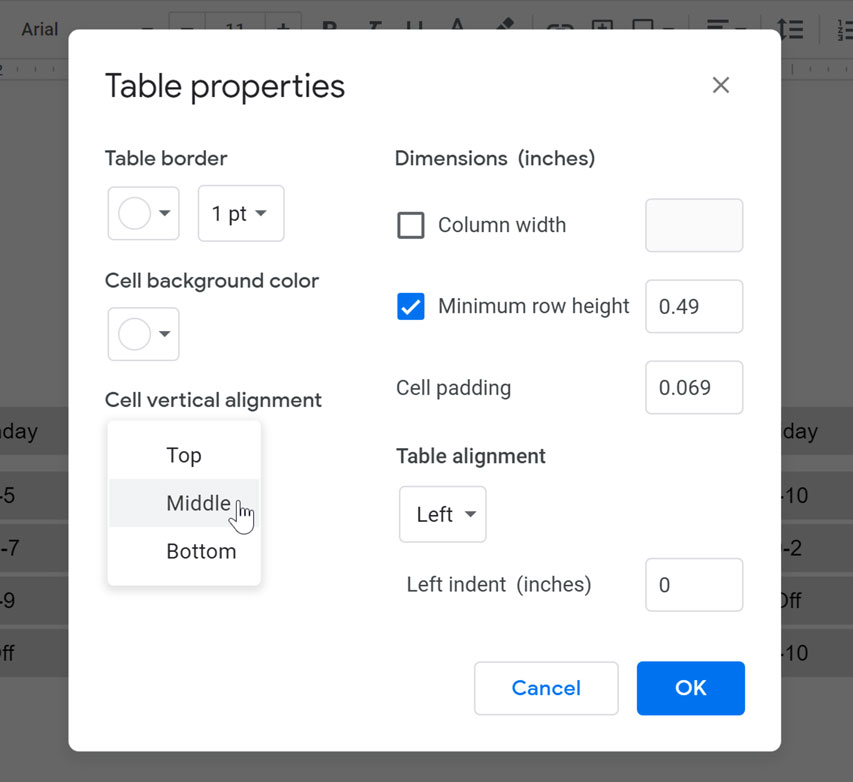Click the Left indent input field

(x=694, y=584)
